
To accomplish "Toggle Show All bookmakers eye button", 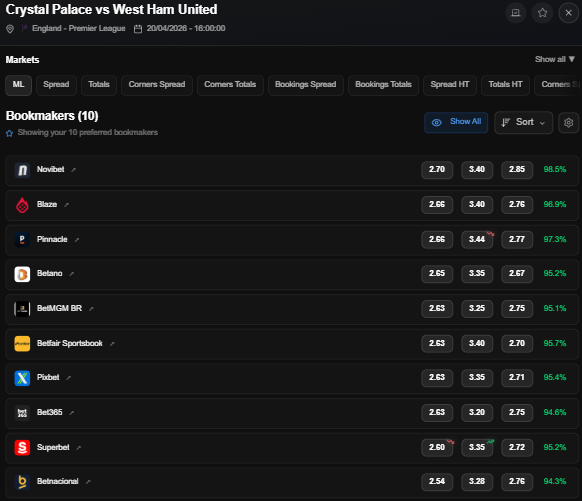I will click(456, 122).
